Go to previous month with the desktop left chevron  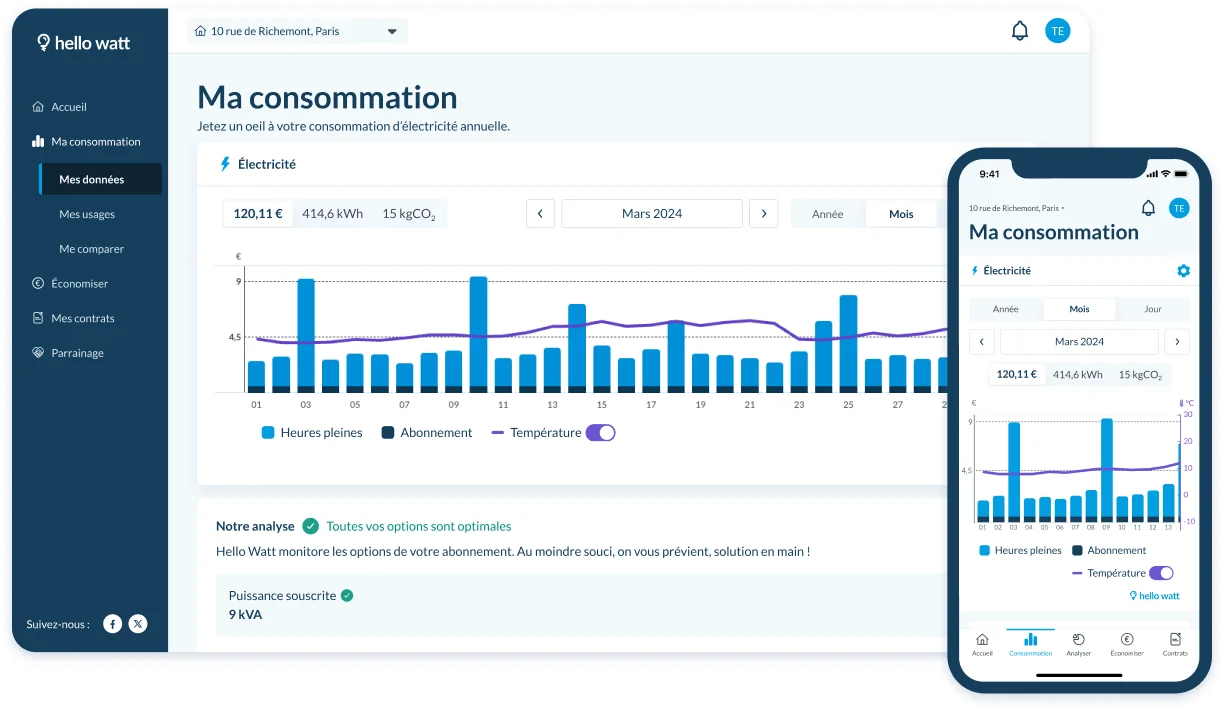click(x=540, y=214)
